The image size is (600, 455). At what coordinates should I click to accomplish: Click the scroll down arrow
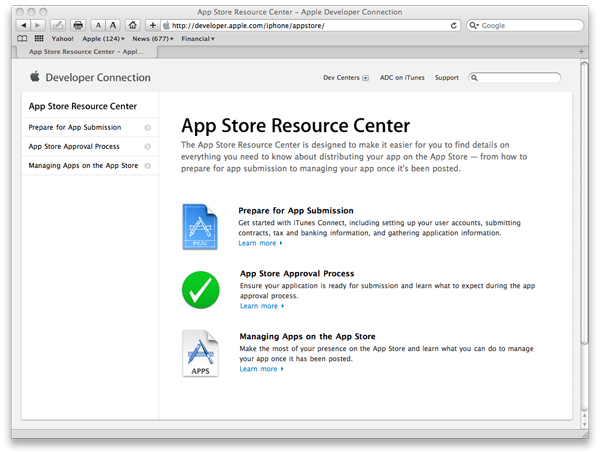point(584,424)
